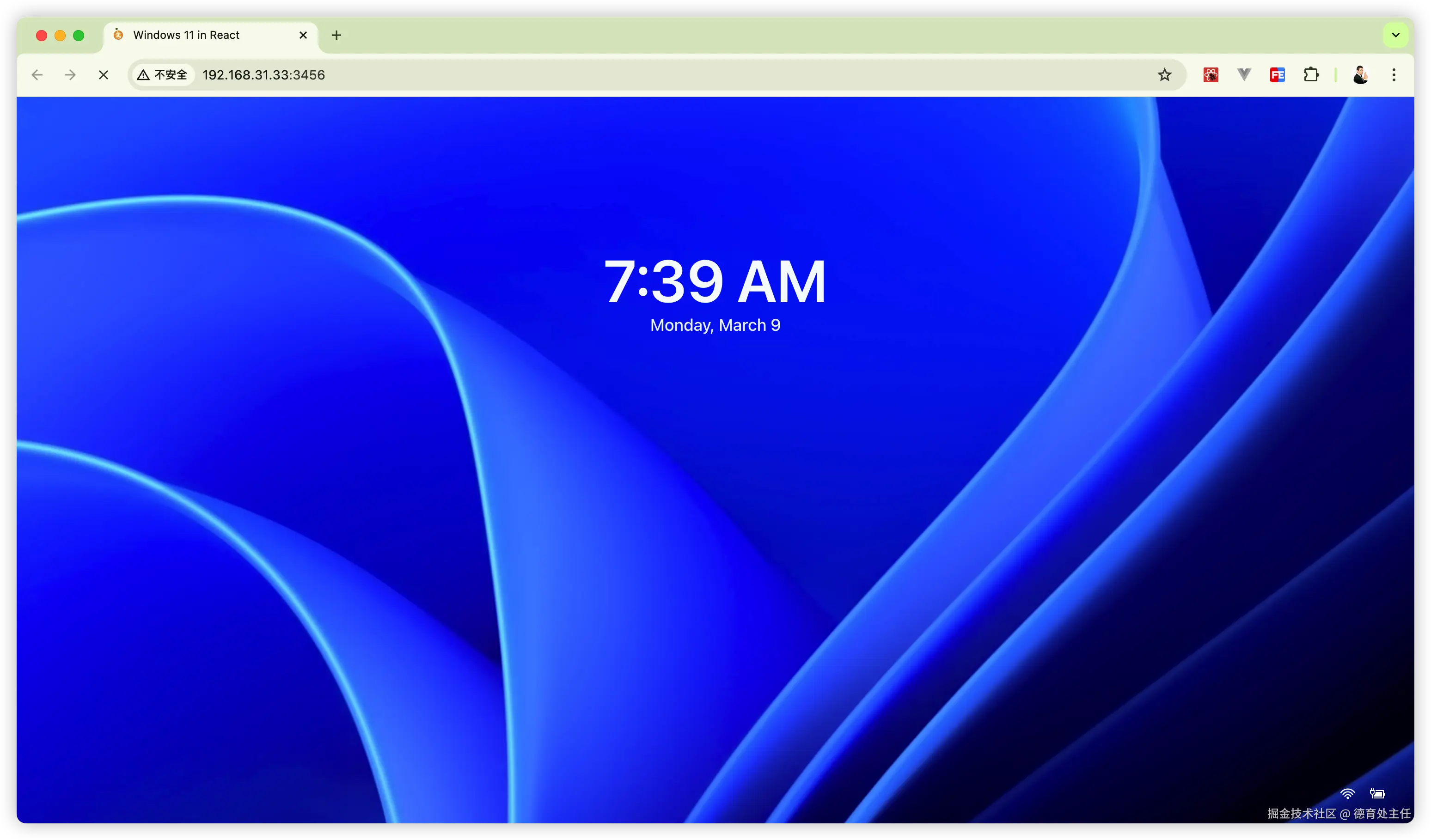The width and height of the screenshot is (1431, 840).
Task: Open Chrome three-dot menu
Action: [1394, 75]
